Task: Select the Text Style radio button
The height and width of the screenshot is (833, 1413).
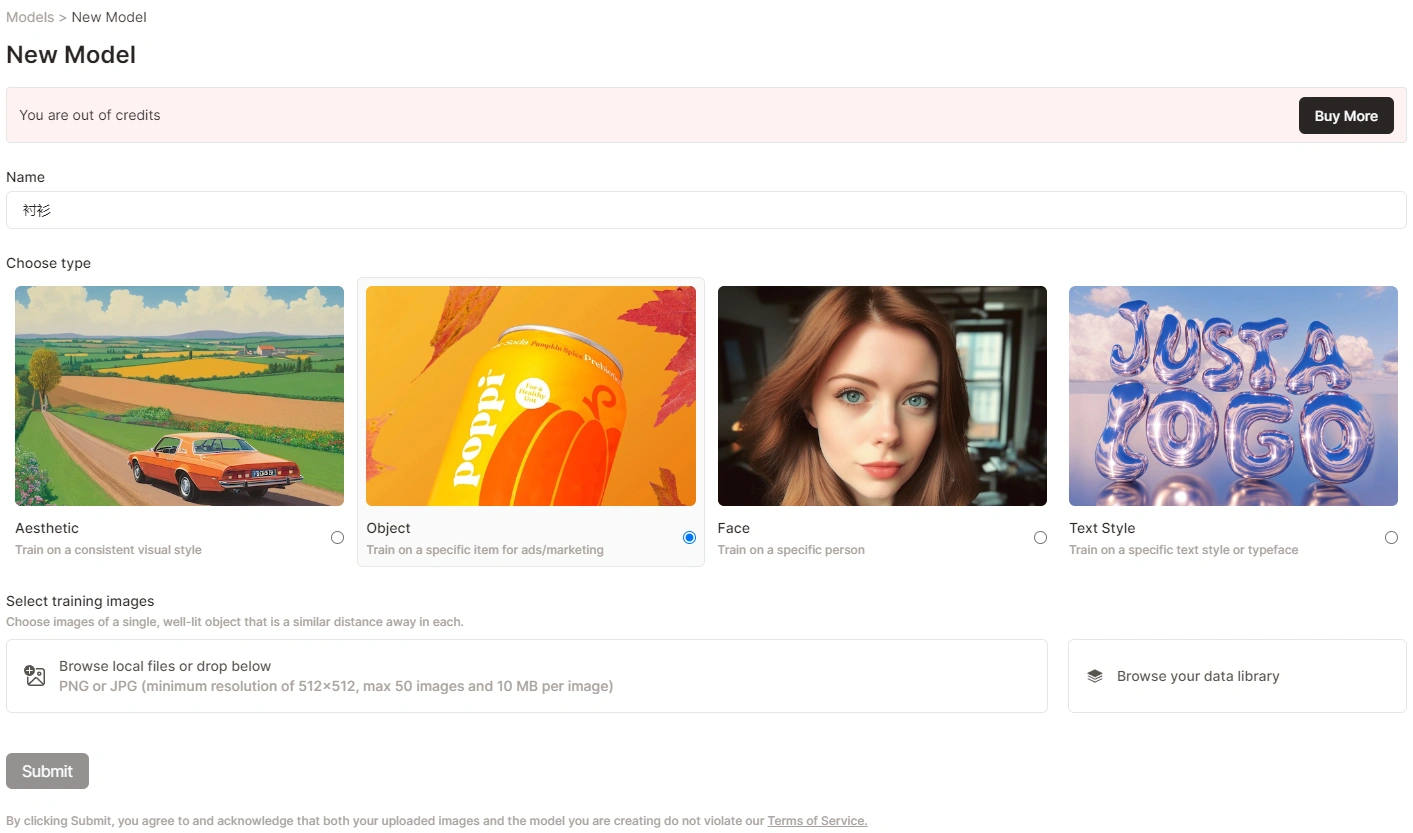Action: click(1391, 538)
